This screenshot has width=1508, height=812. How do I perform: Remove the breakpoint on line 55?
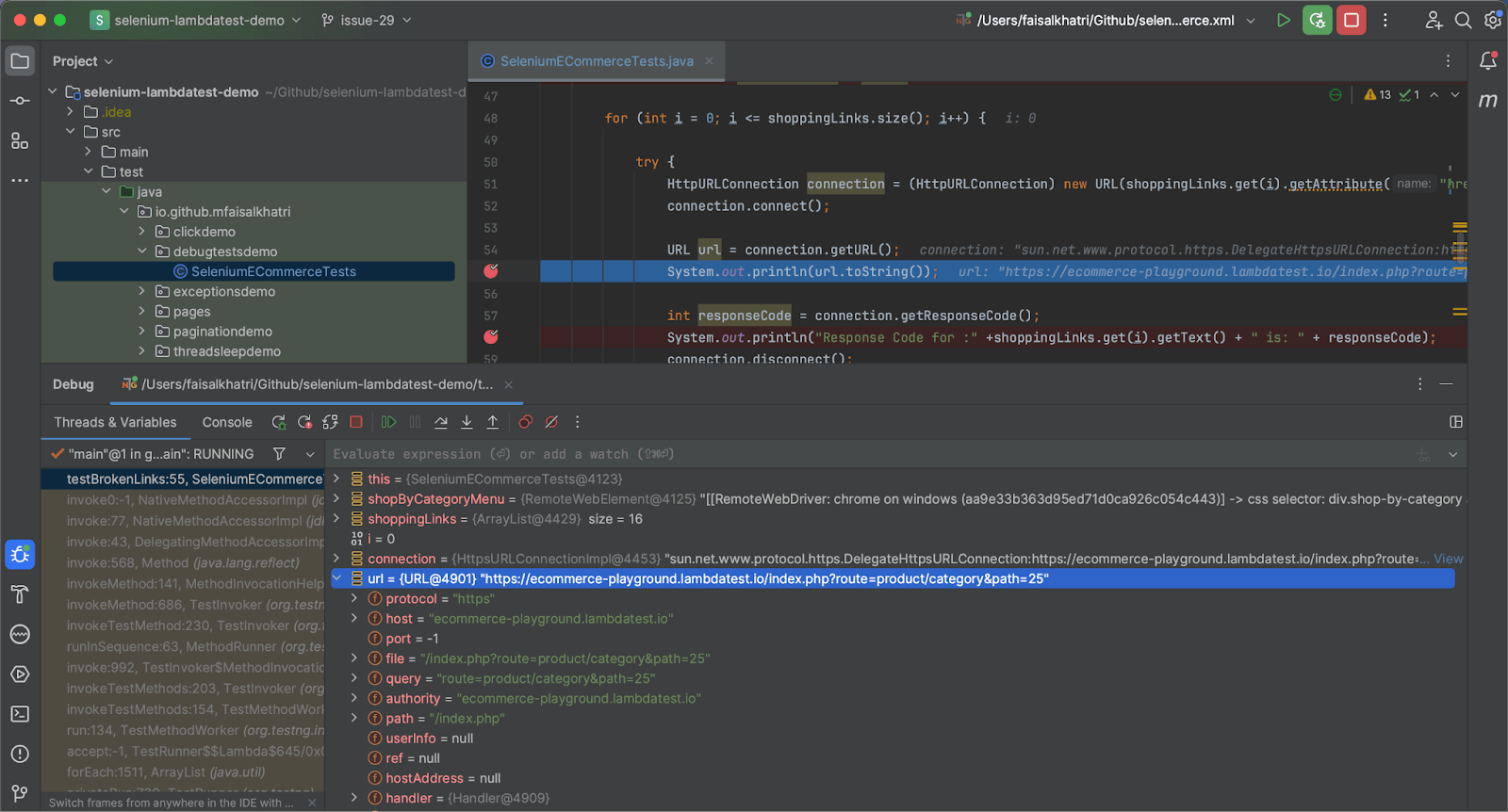(491, 271)
